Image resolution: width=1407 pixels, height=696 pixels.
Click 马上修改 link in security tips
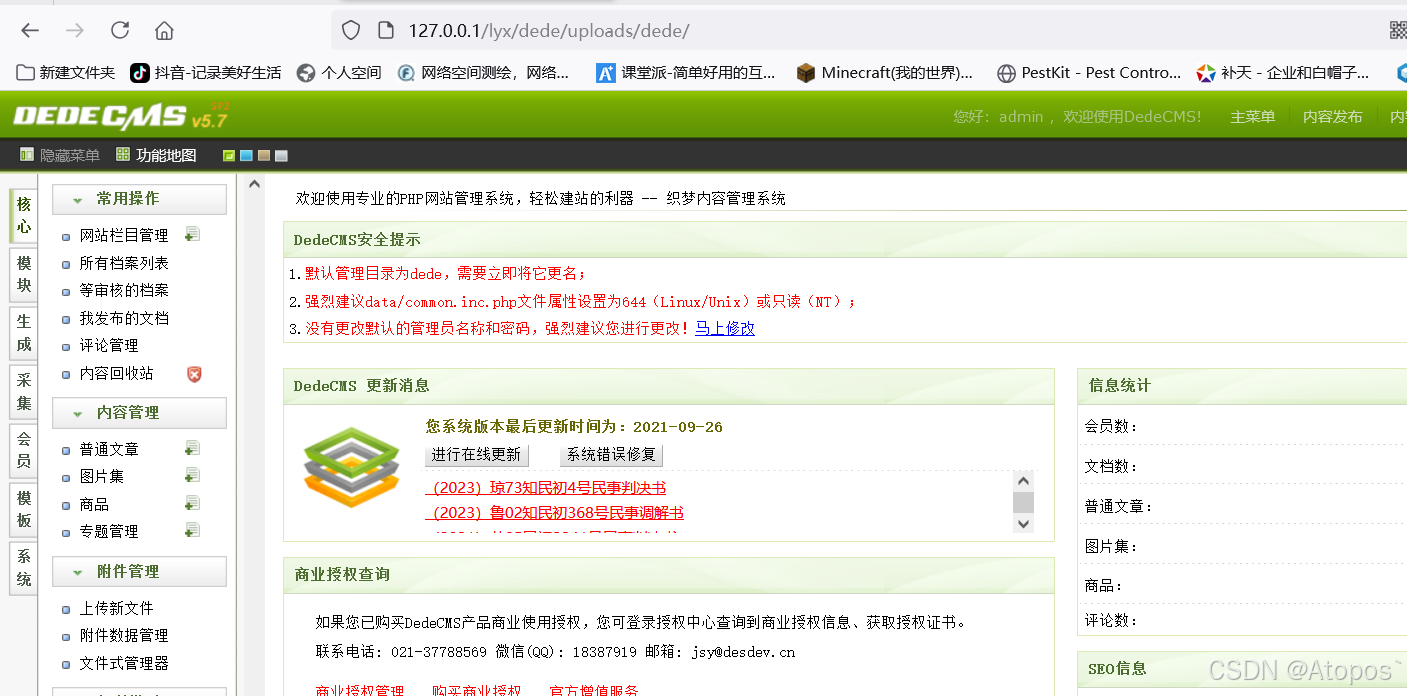tap(725, 328)
